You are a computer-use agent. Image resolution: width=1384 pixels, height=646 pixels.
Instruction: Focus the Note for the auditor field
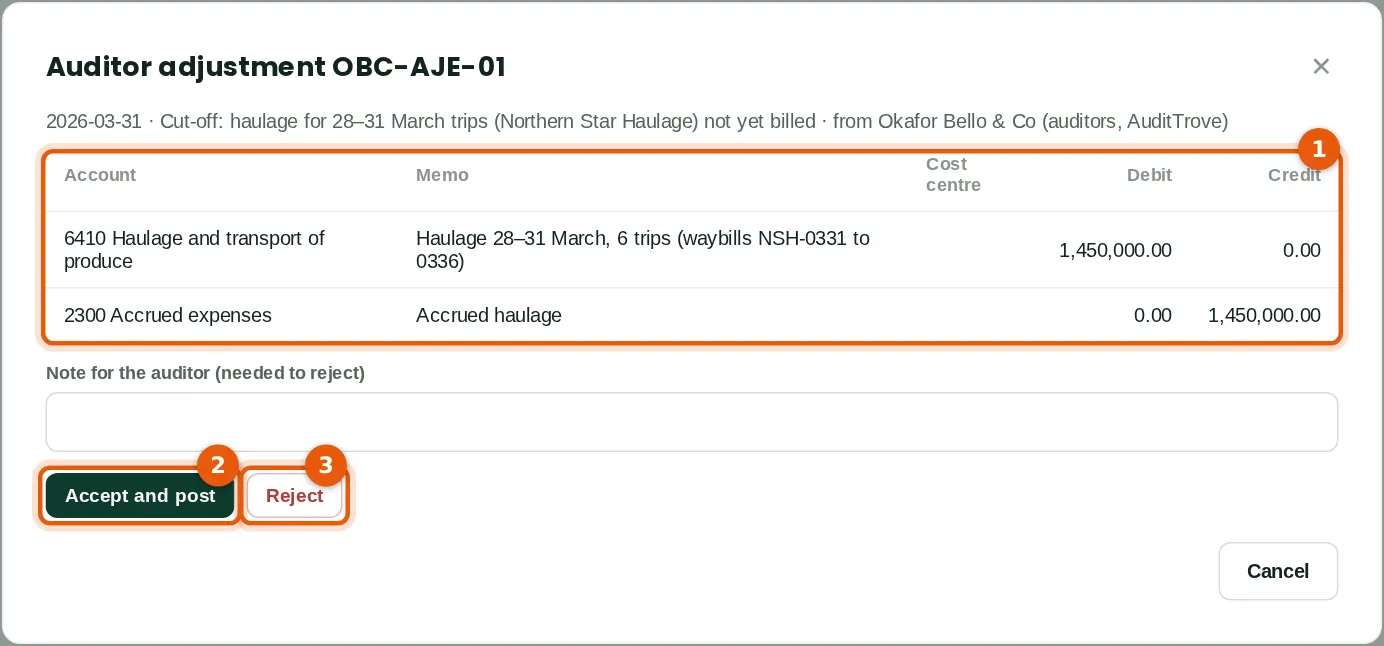[x=692, y=422]
